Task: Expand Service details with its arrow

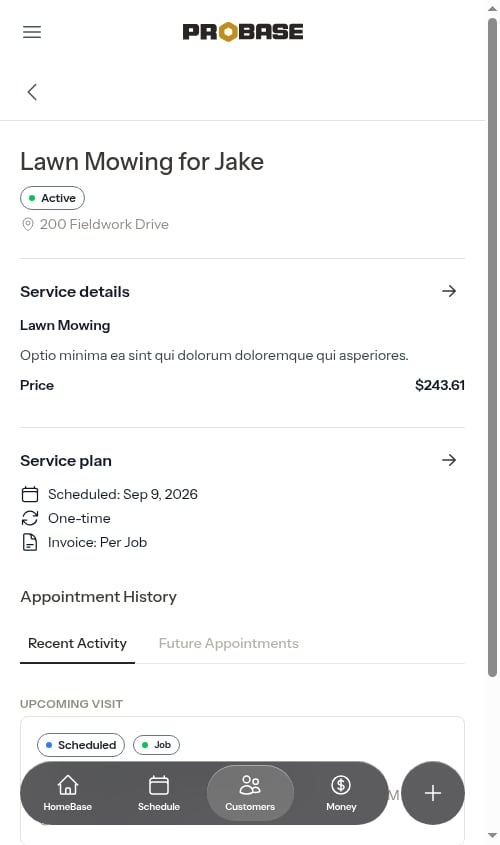Action: point(449,291)
